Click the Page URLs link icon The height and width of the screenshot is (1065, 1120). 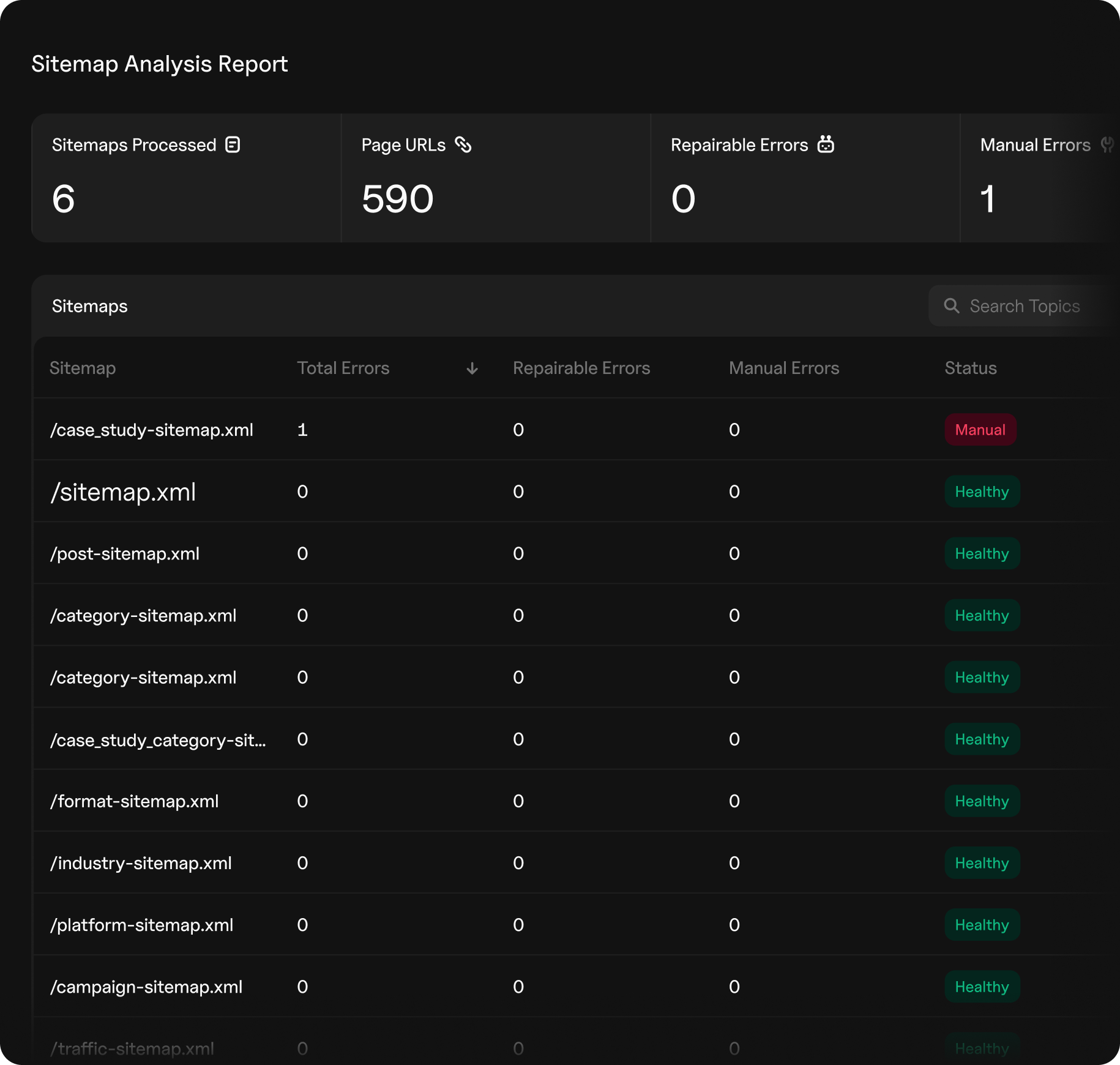click(463, 144)
